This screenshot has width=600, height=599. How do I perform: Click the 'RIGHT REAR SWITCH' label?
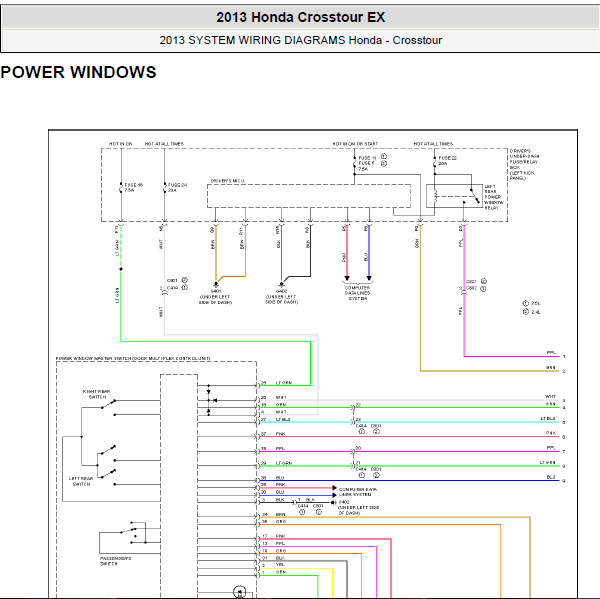point(97,394)
